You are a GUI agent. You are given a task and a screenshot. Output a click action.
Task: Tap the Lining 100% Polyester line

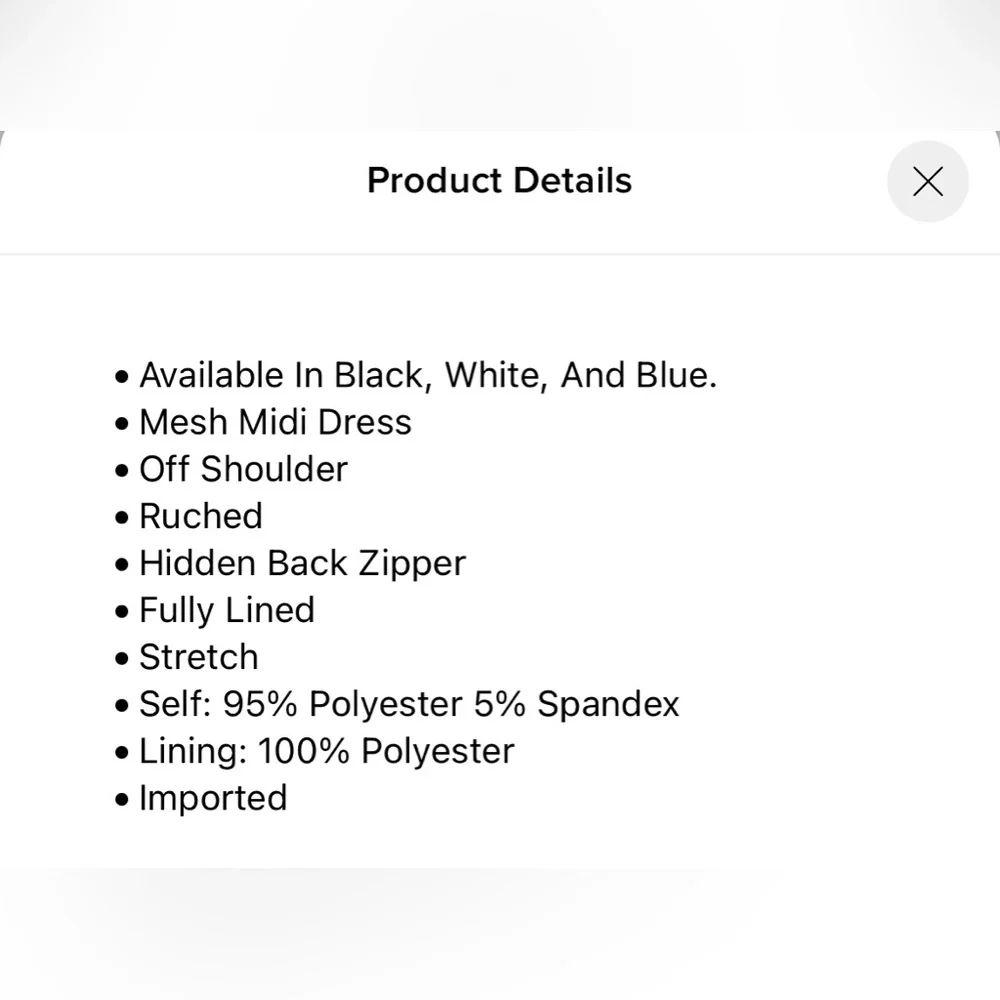click(326, 751)
